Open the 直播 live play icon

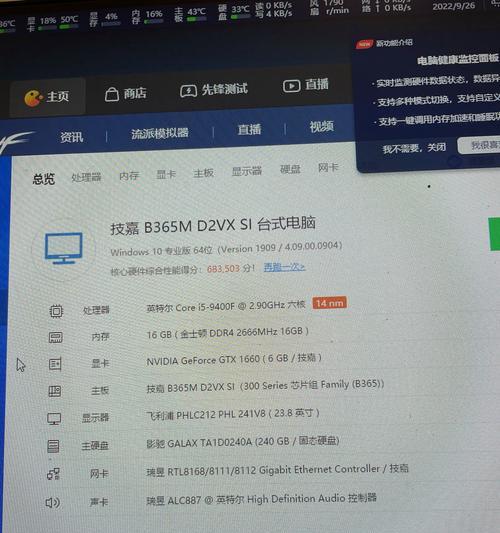(291, 86)
